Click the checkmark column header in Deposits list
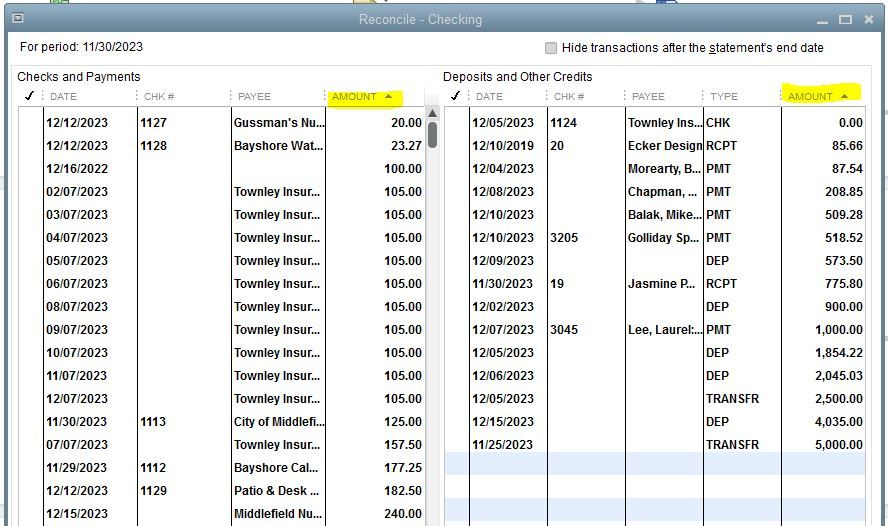 (x=456, y=96)
